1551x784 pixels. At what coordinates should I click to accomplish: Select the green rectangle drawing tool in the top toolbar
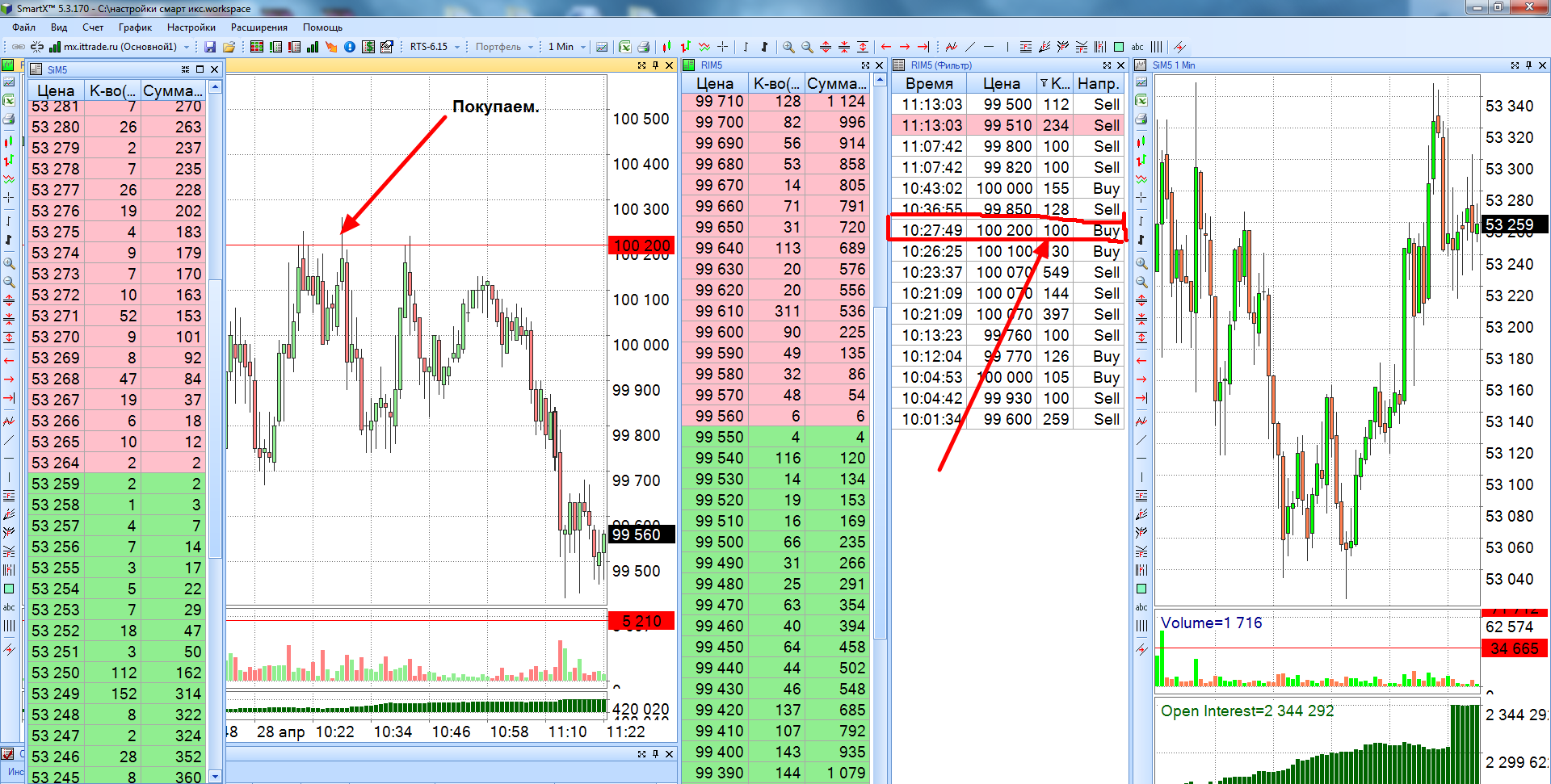(1119, 47)
